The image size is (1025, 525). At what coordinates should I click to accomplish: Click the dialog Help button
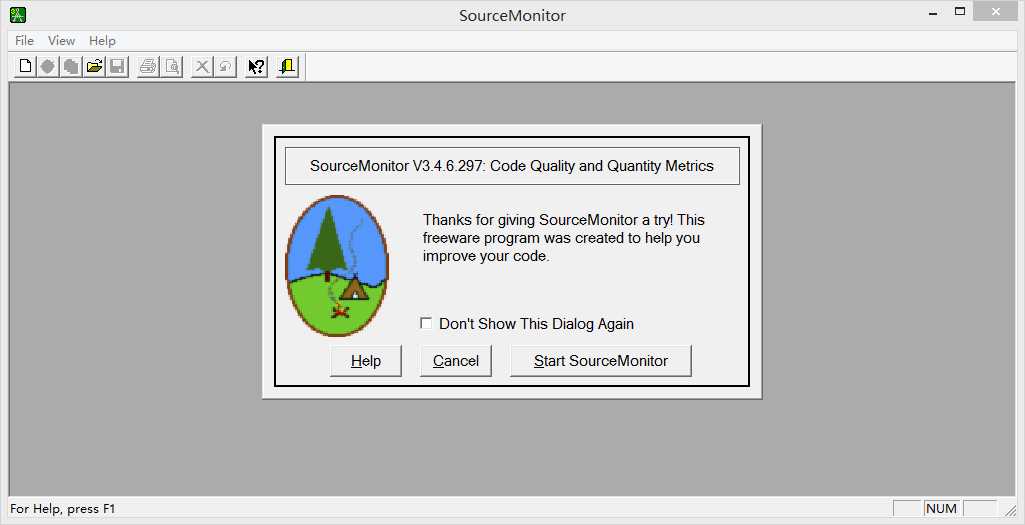point(366,361)
